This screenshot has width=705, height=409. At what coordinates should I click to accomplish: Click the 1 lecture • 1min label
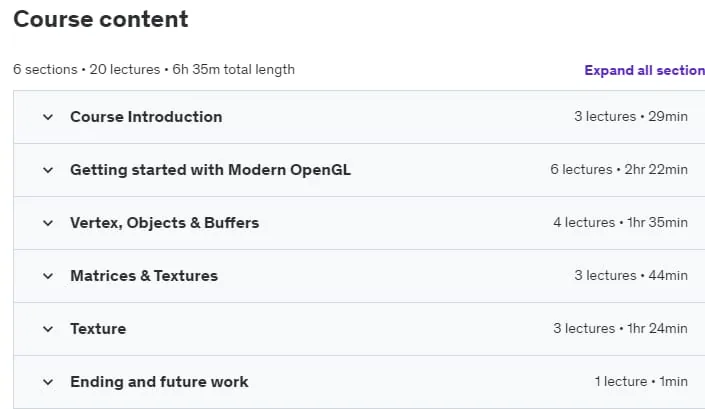click(641, 382)
